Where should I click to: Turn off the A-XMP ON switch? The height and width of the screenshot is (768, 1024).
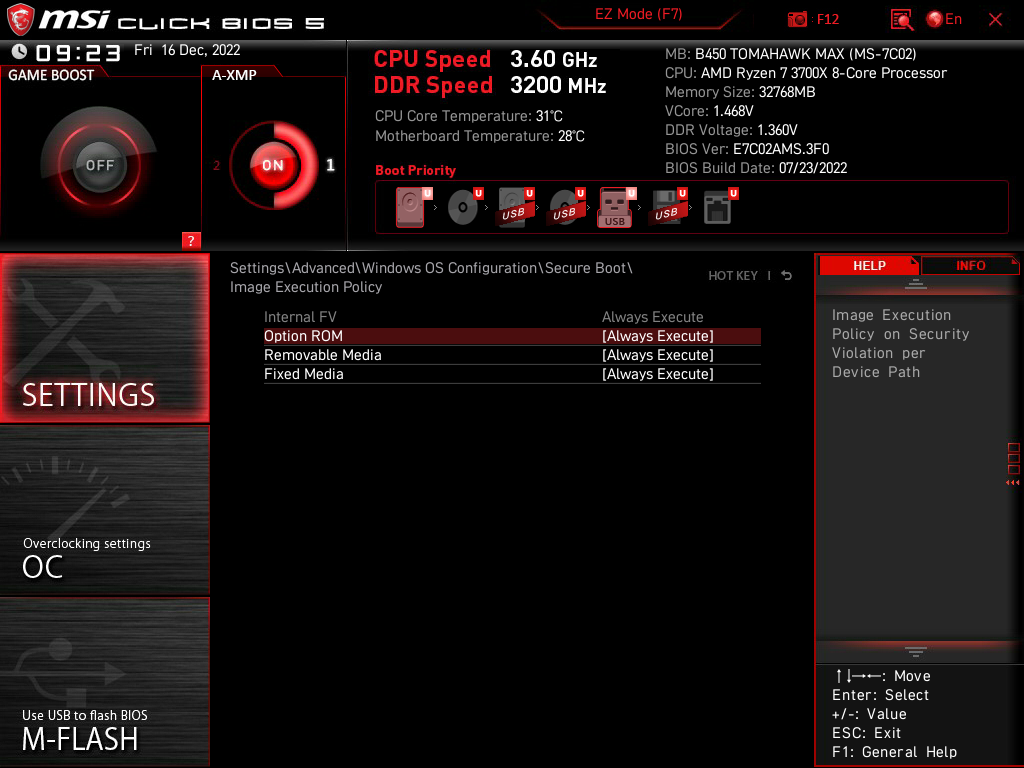click(272, 166)
